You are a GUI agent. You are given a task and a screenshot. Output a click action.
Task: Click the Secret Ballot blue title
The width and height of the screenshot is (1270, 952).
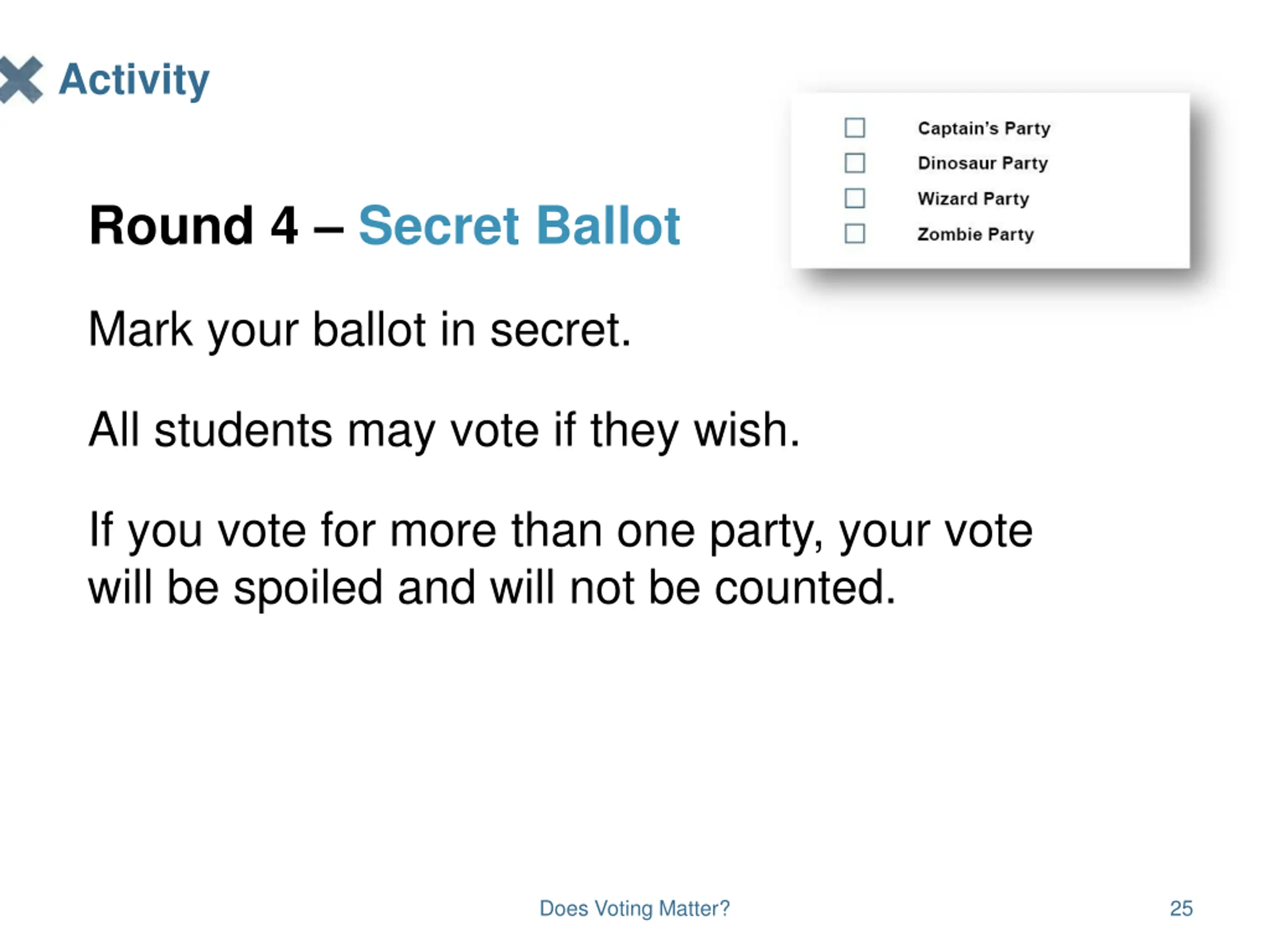[x=519, y=226]
